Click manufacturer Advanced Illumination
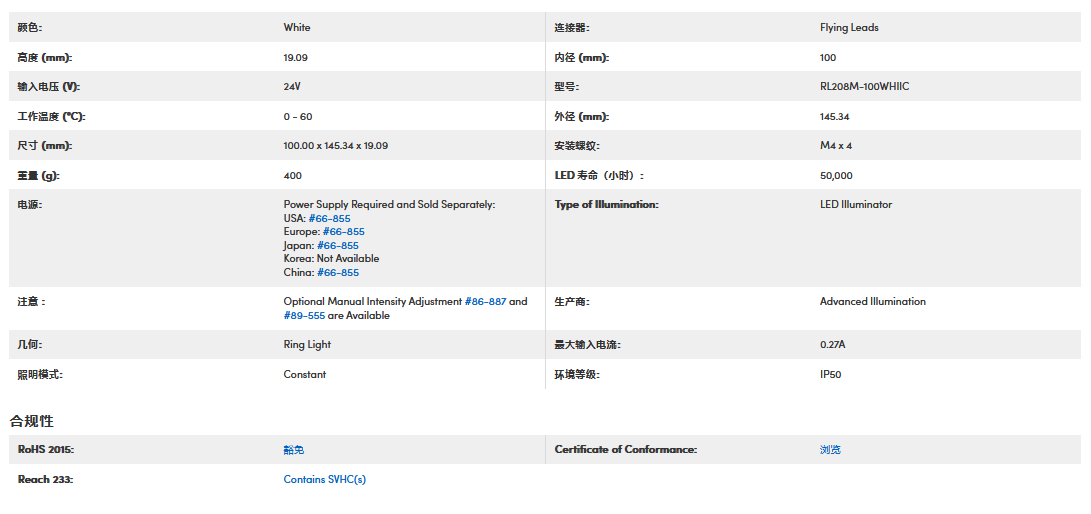Image resolution: width=1091 pixels, height=514 pixels. (x=873, y=302)
